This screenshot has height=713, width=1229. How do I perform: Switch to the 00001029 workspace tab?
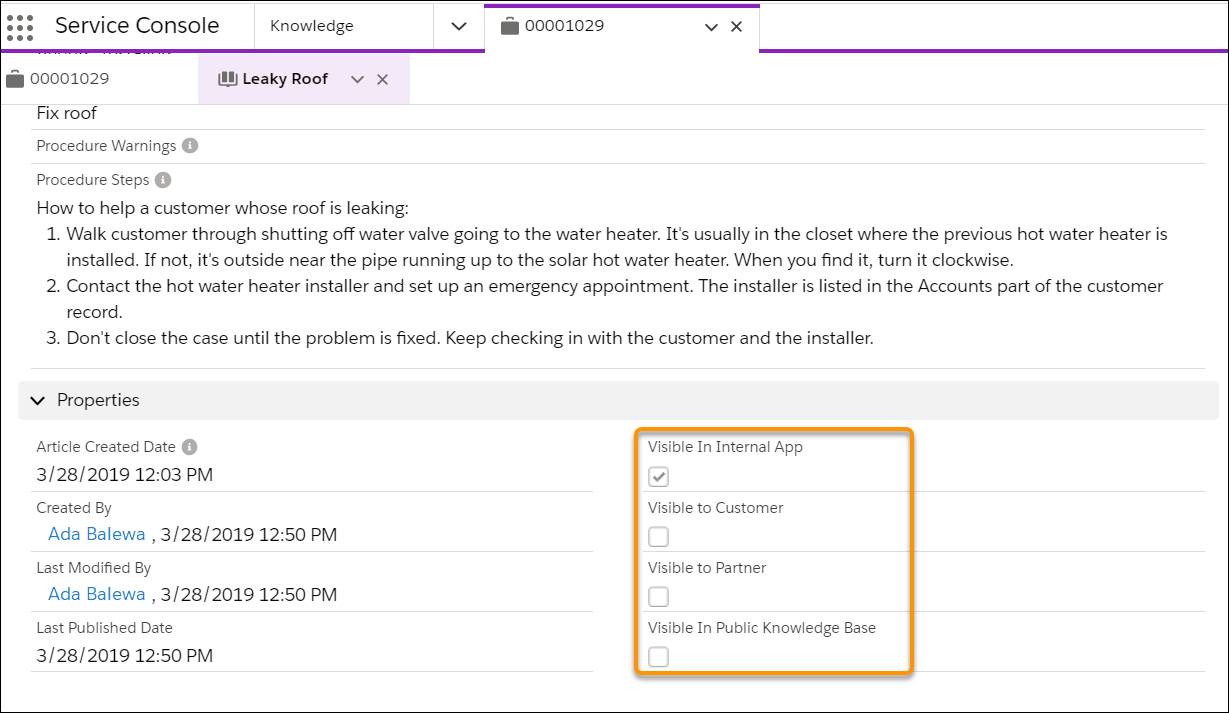pos(621,26)
